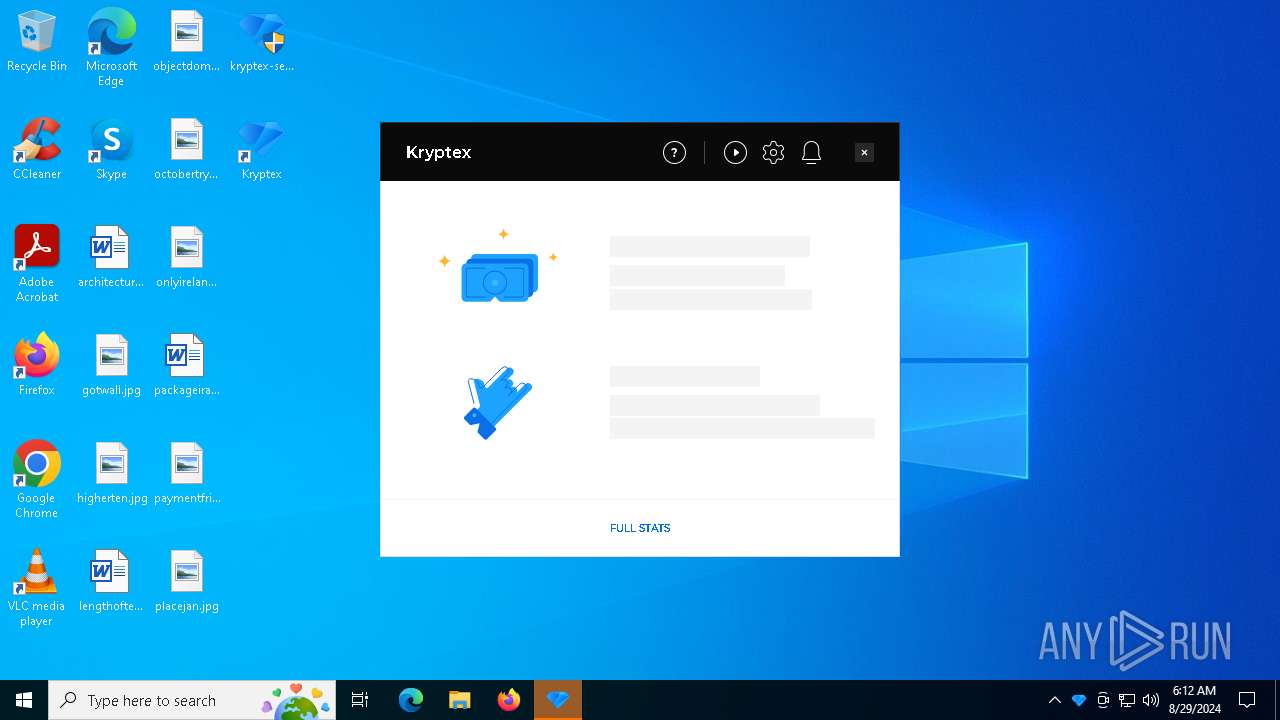Open the FULL STATS link
The height and width of the screenshot is (720, 1280).
(640, 528)
